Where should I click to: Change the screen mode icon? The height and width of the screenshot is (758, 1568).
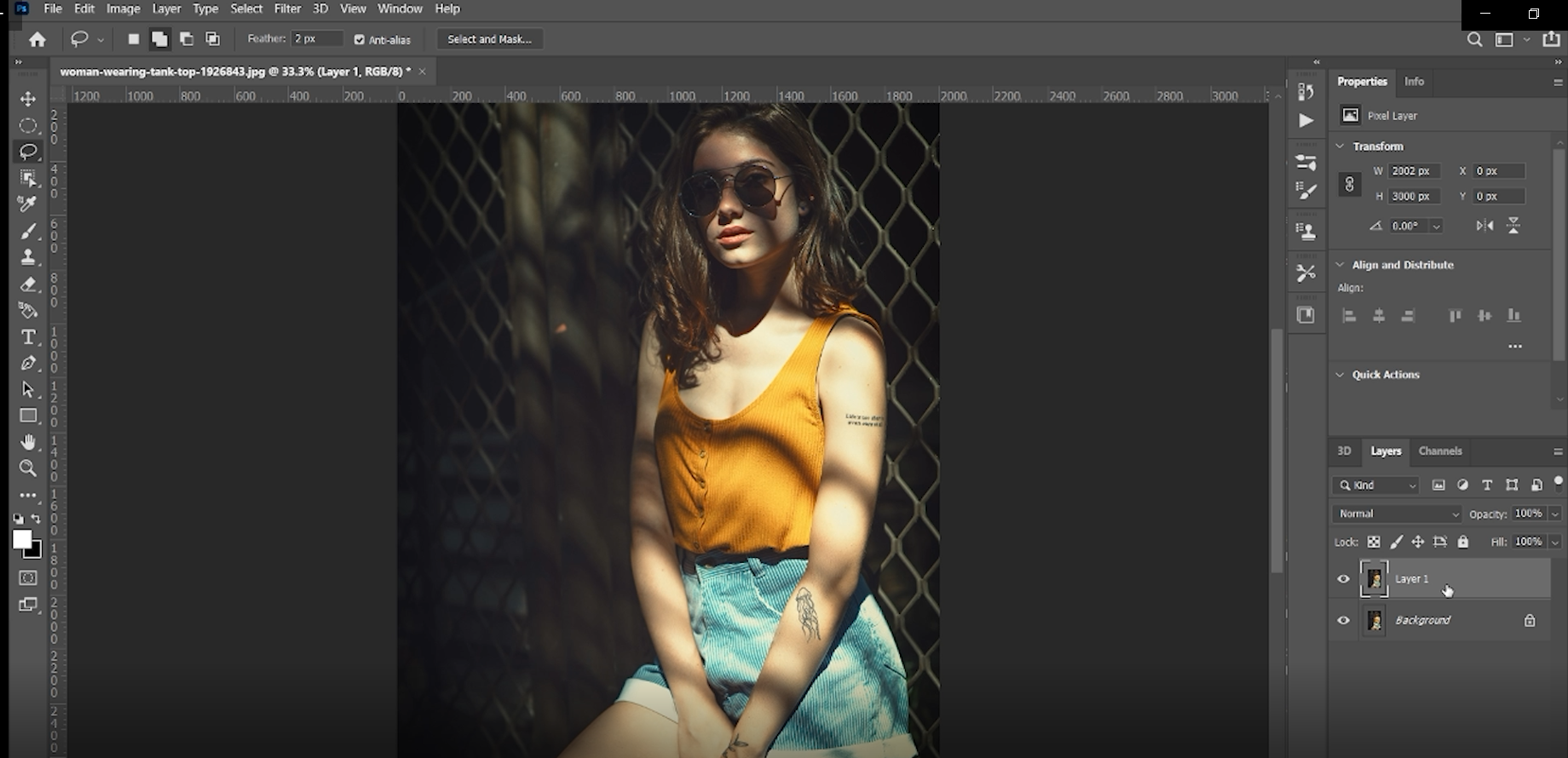[28, 605]
